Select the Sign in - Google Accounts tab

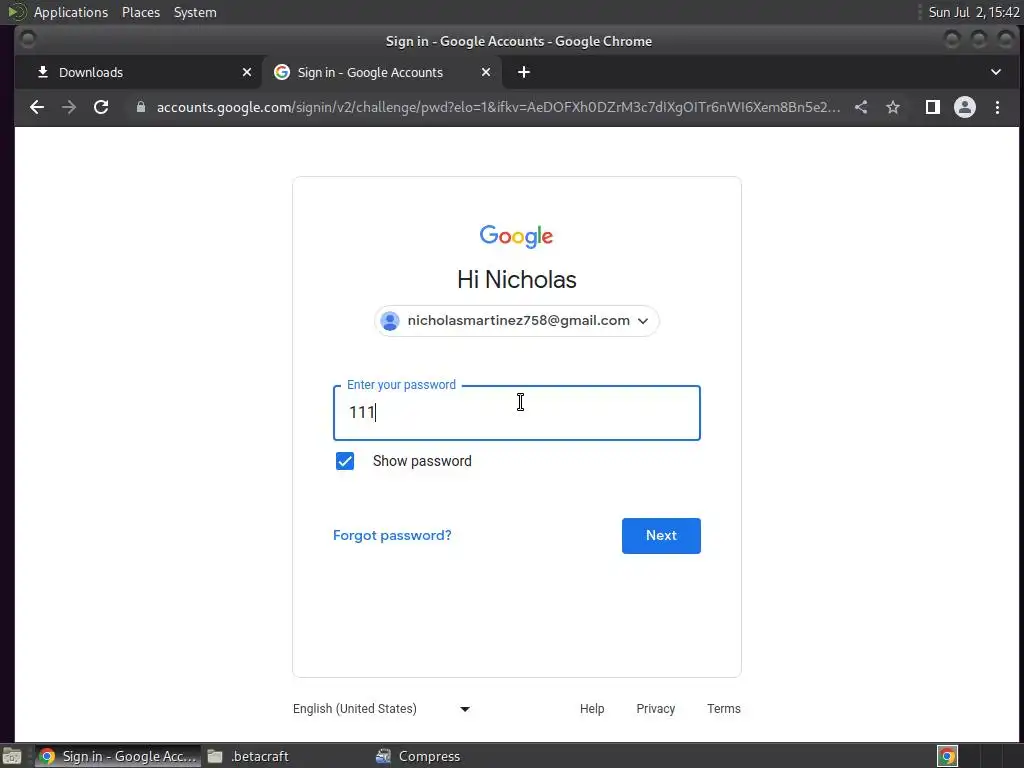pos(382,72)
